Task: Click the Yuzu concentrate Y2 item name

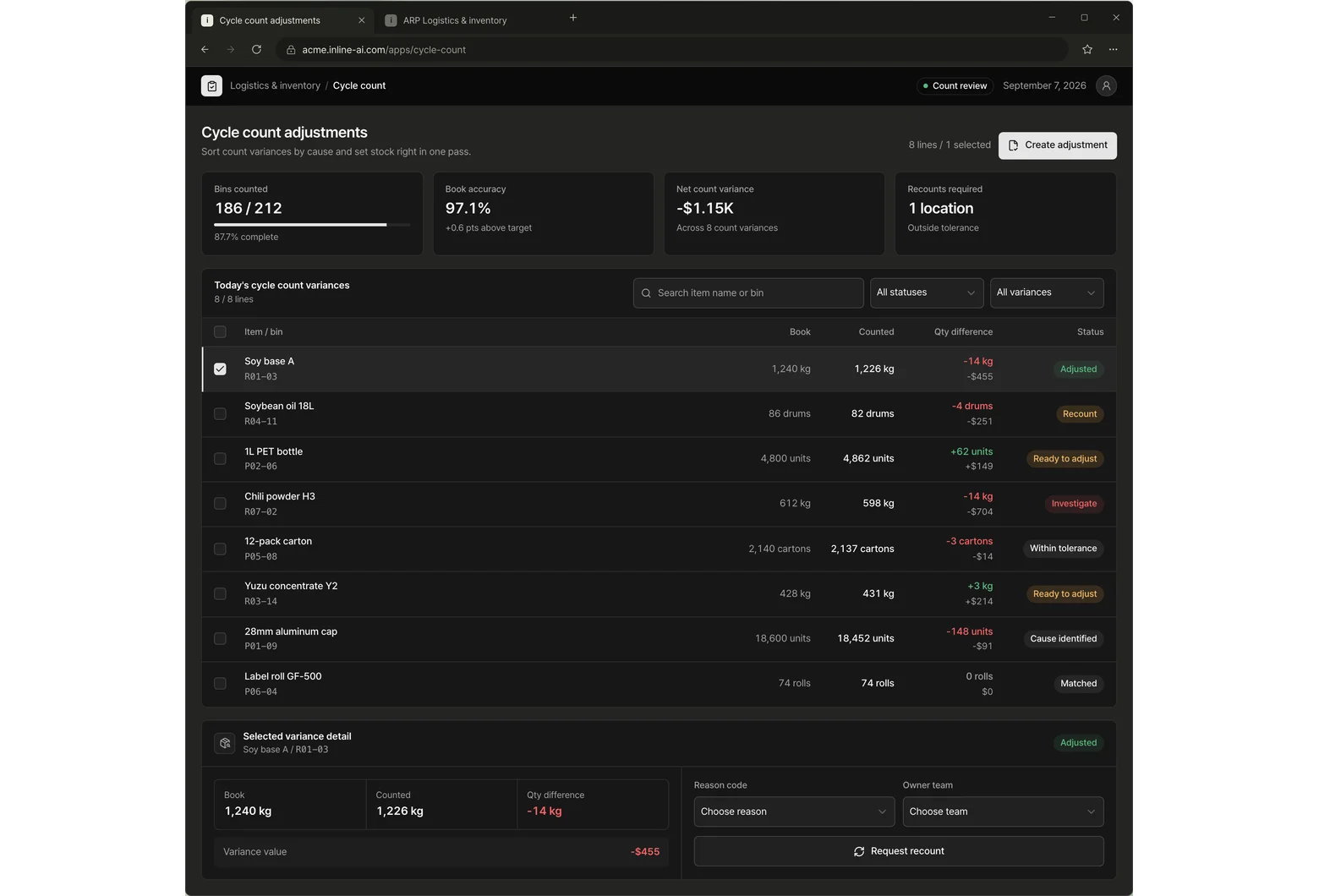Action: [x=291, y=586]
